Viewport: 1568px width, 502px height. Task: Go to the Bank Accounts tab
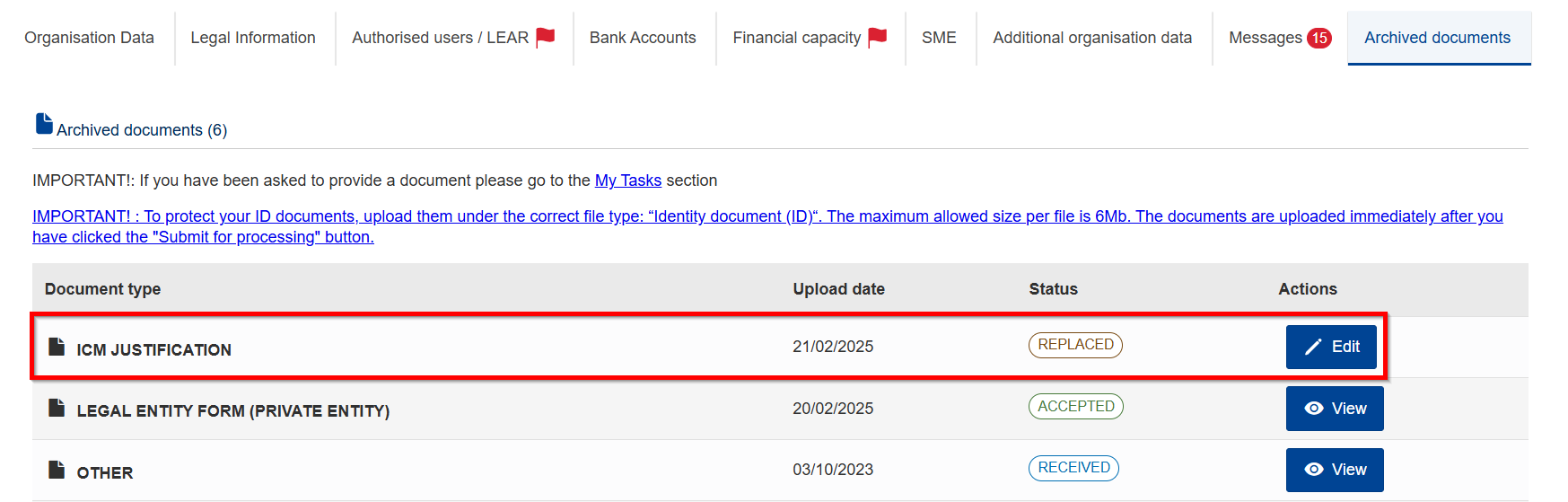pyautogui.click(x=643, y=38)
